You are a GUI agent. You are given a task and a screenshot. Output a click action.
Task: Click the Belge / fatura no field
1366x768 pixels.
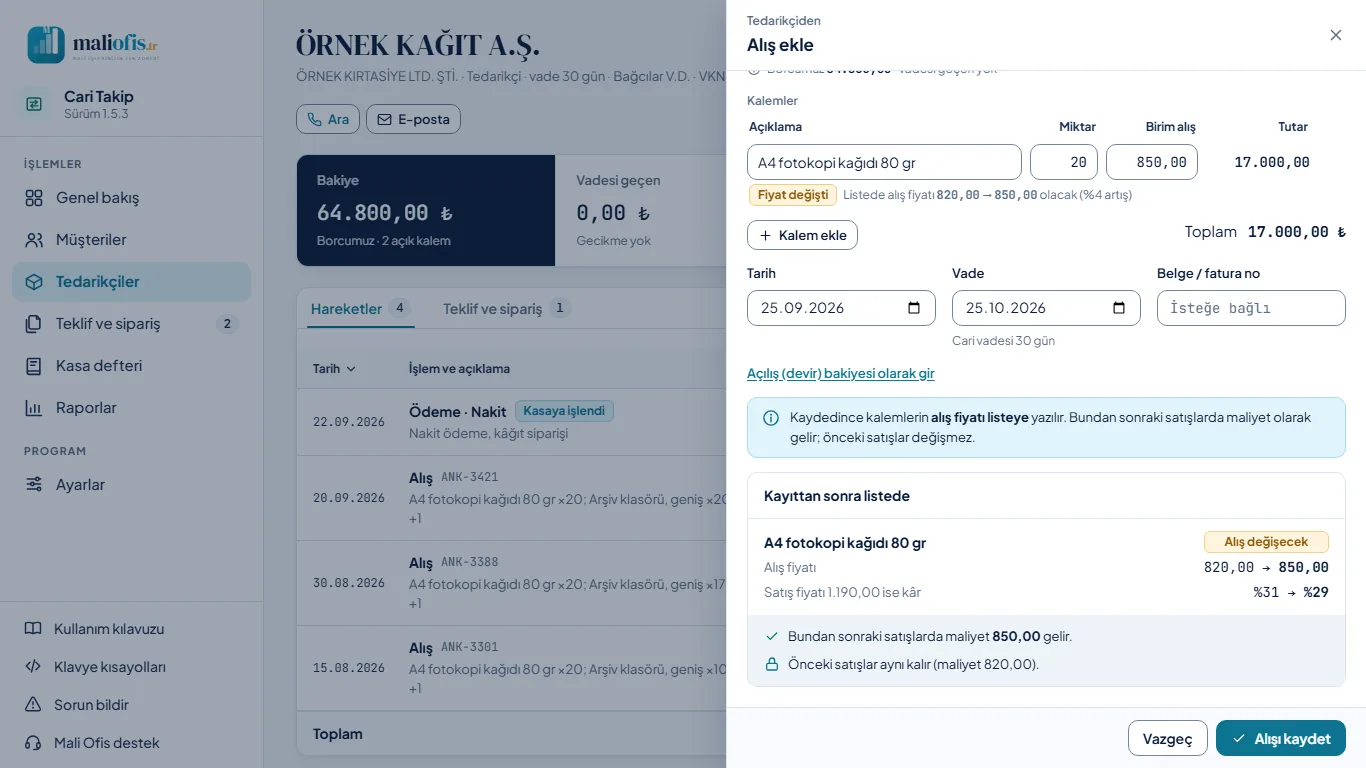point(1251,308)
